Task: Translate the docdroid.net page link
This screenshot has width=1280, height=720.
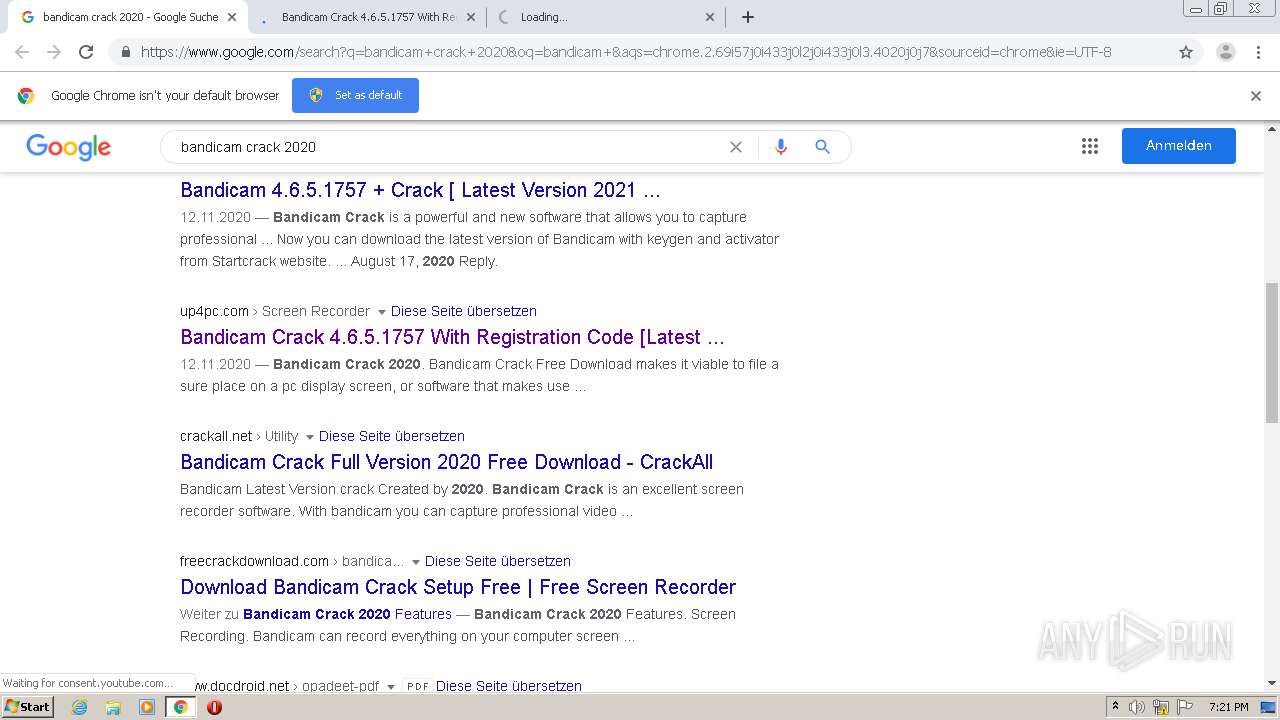Action: click(x=509, y=686)
